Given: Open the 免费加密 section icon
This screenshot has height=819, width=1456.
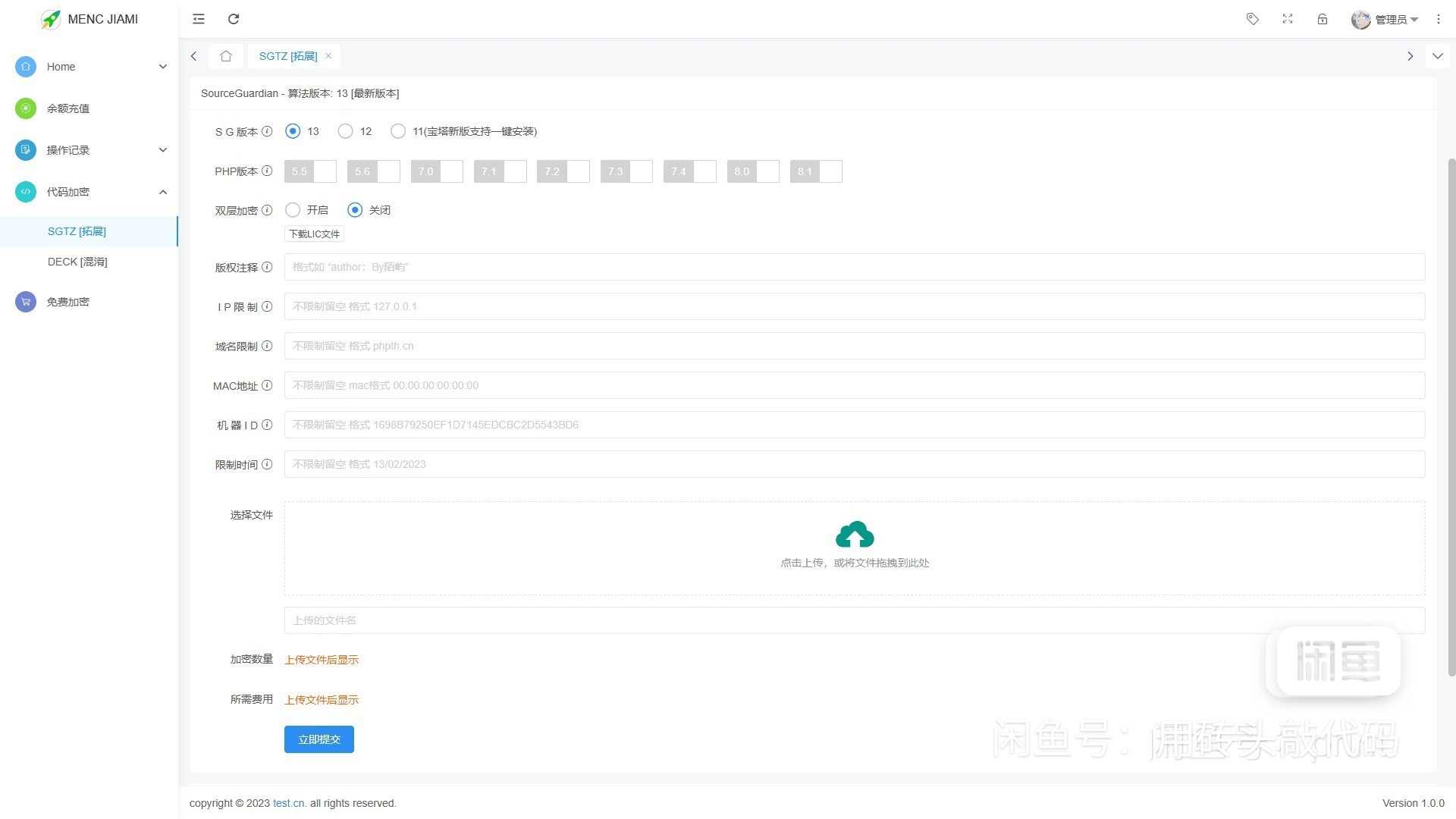Looking at the screenshot, I should tap(25, 302).
